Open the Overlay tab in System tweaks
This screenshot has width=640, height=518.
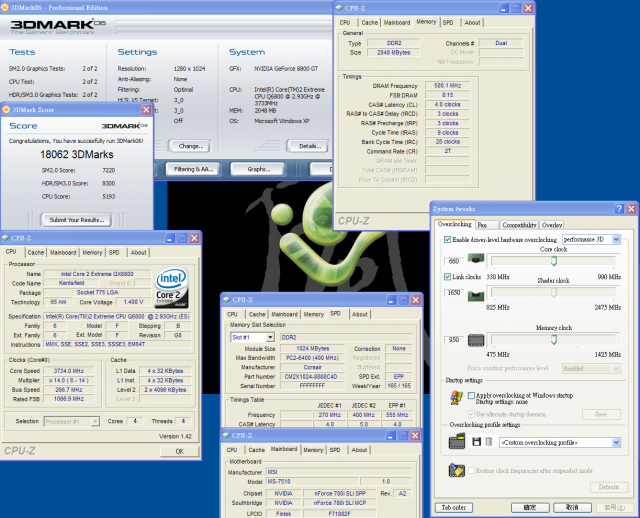552,225
